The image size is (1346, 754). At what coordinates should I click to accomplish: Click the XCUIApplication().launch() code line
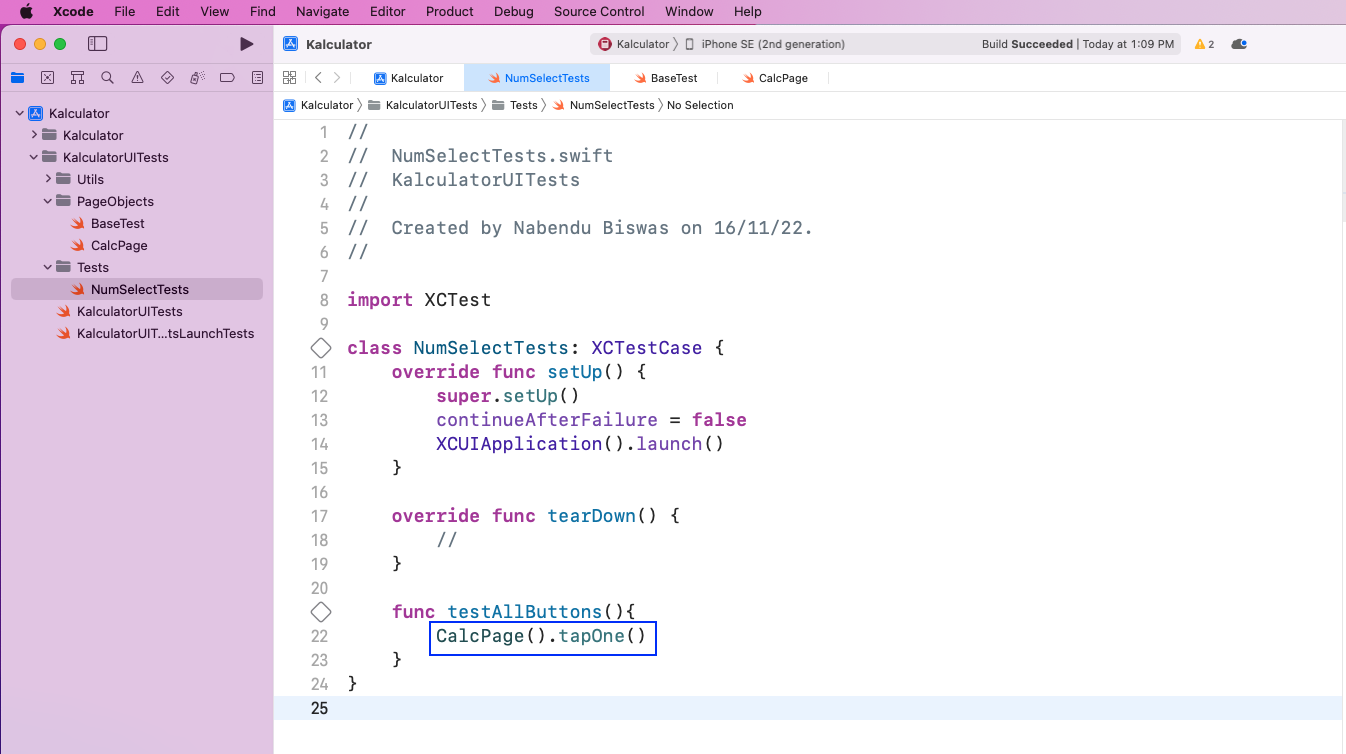(580, 444)
